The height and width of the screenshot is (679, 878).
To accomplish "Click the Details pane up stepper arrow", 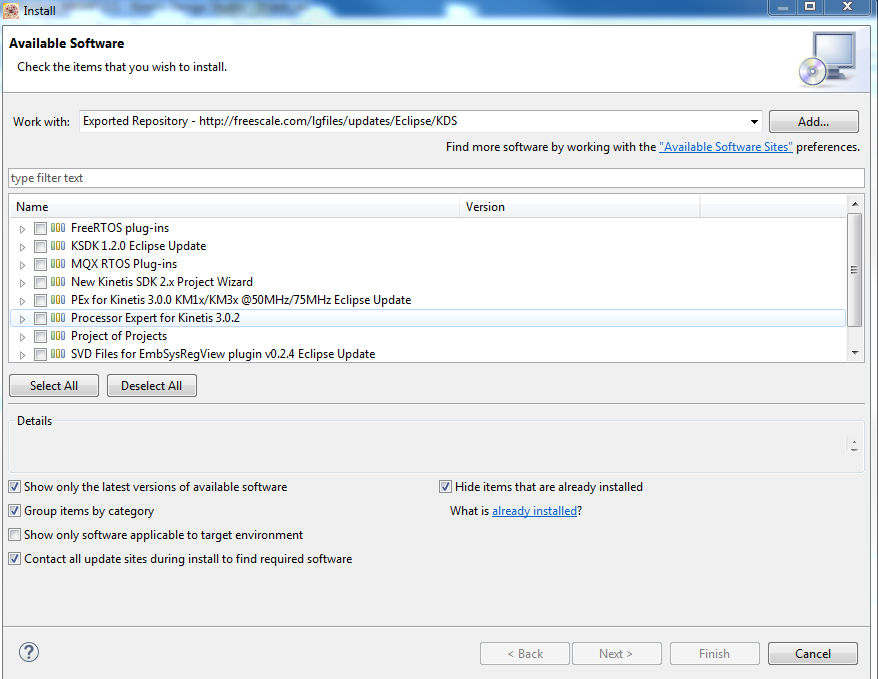I will (854, 442).
